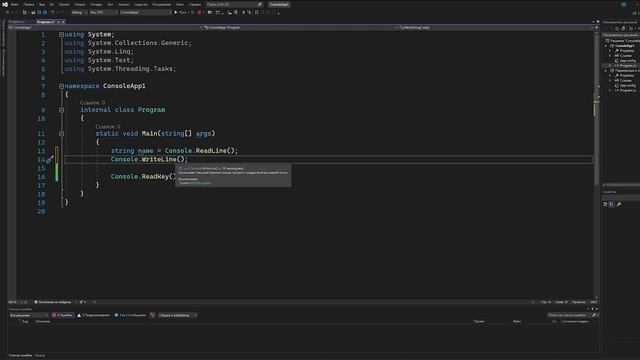Click the Description column header in error list

point(43,321)
